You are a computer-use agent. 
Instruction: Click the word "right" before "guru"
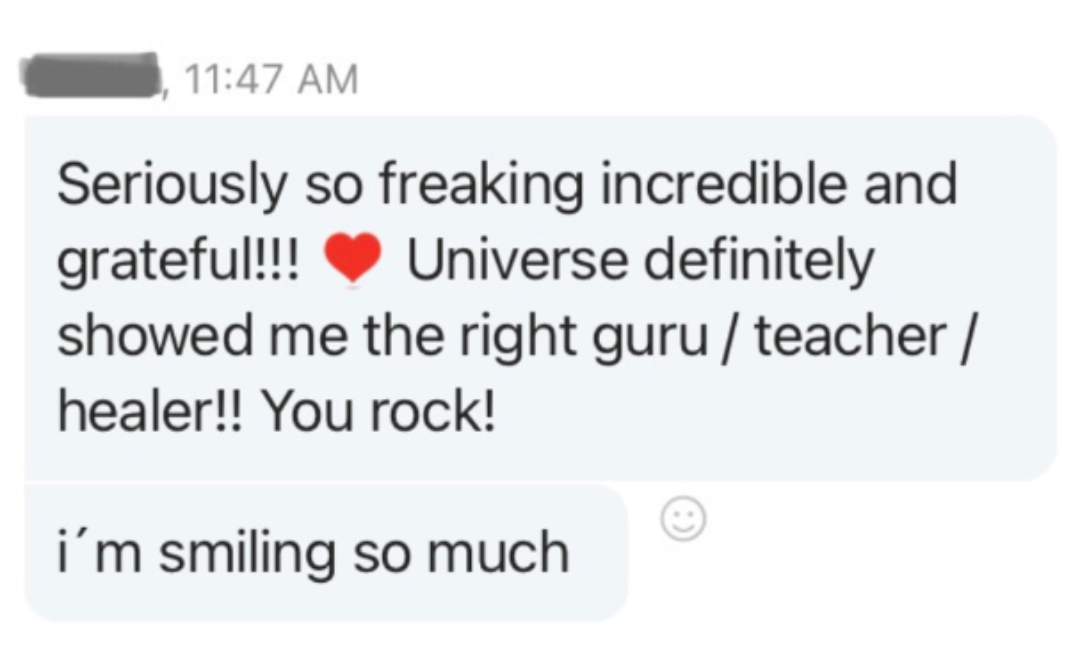518,338
